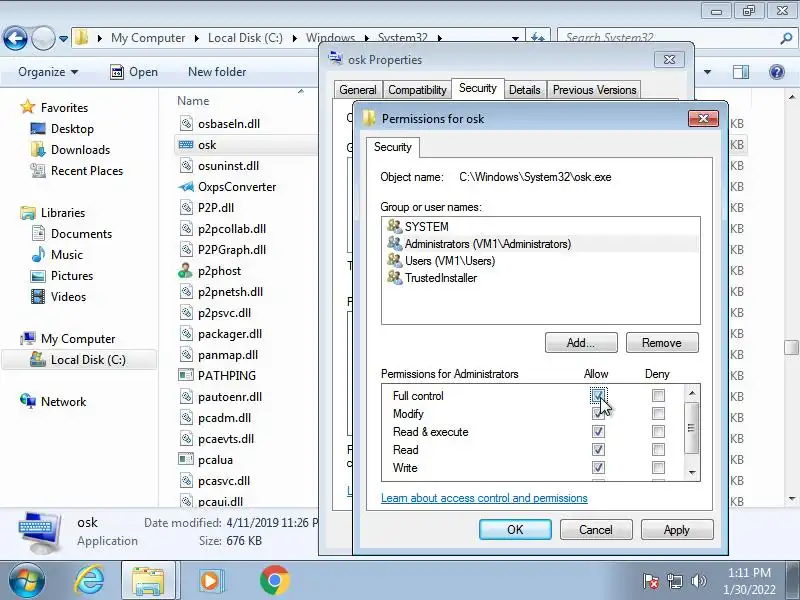Open the Windows Start menu
800x600 pixels.
[x=26, y=581]
